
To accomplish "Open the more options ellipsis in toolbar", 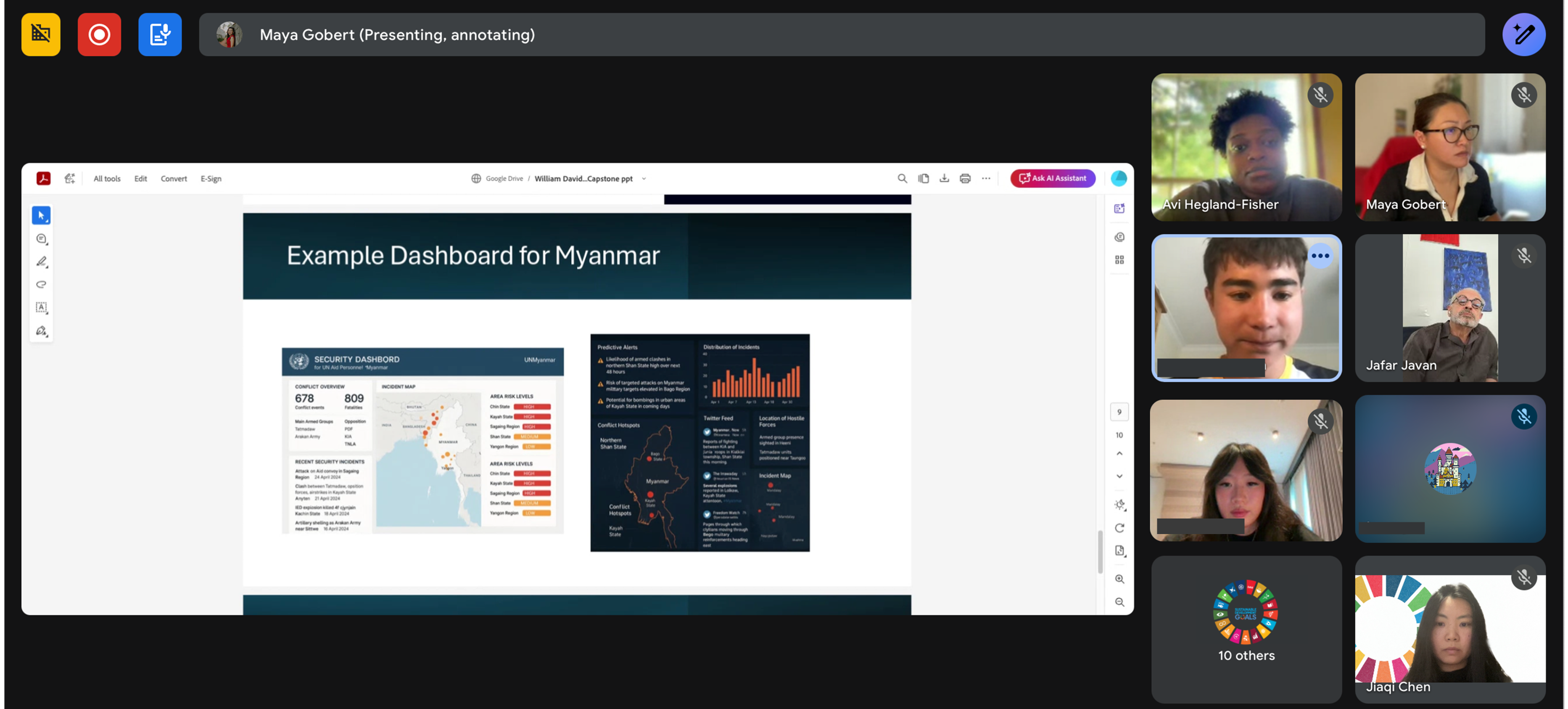I will pyautogui.click(x=986, y=178).
